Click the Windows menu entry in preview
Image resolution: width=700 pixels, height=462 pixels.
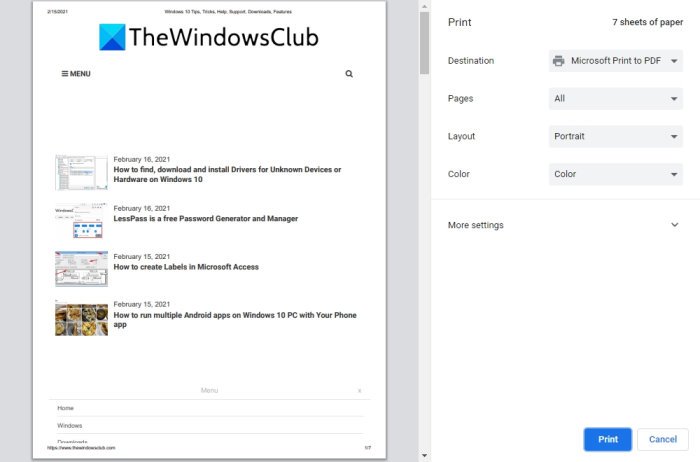click(69, 425)
